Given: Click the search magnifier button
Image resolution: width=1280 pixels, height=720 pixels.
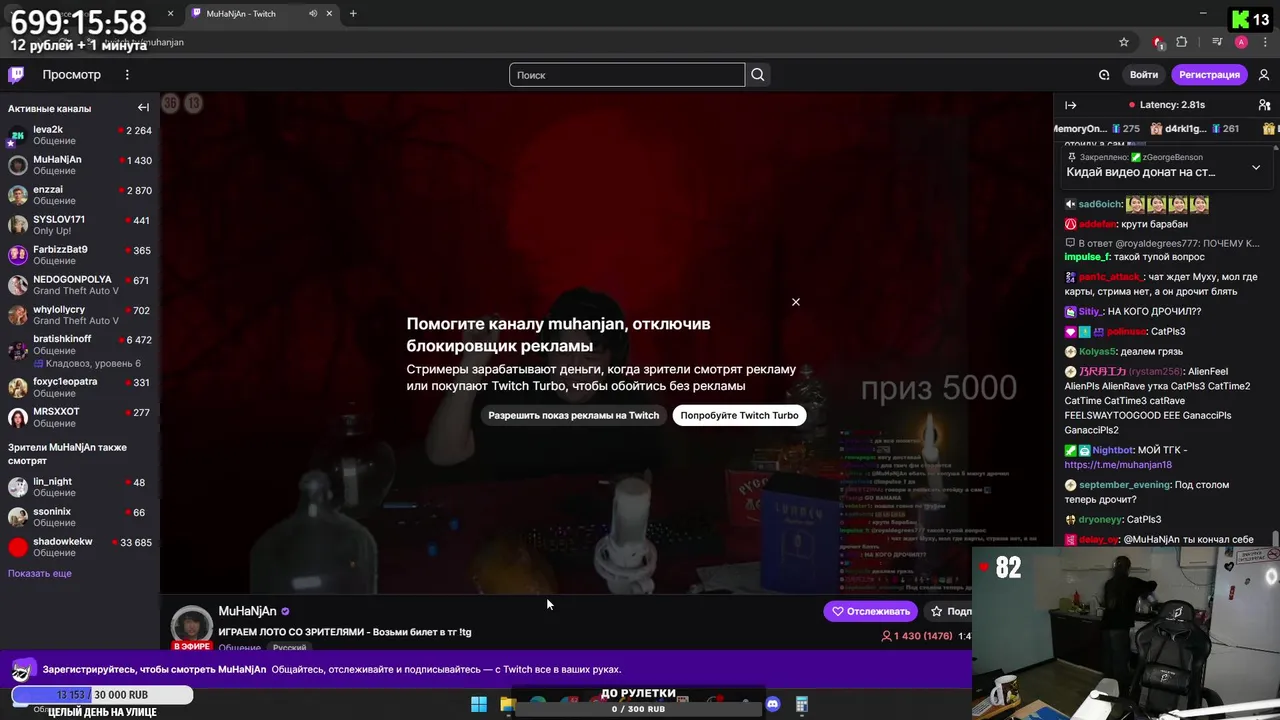Looking at the screenshot, I should tap(758, 75).
